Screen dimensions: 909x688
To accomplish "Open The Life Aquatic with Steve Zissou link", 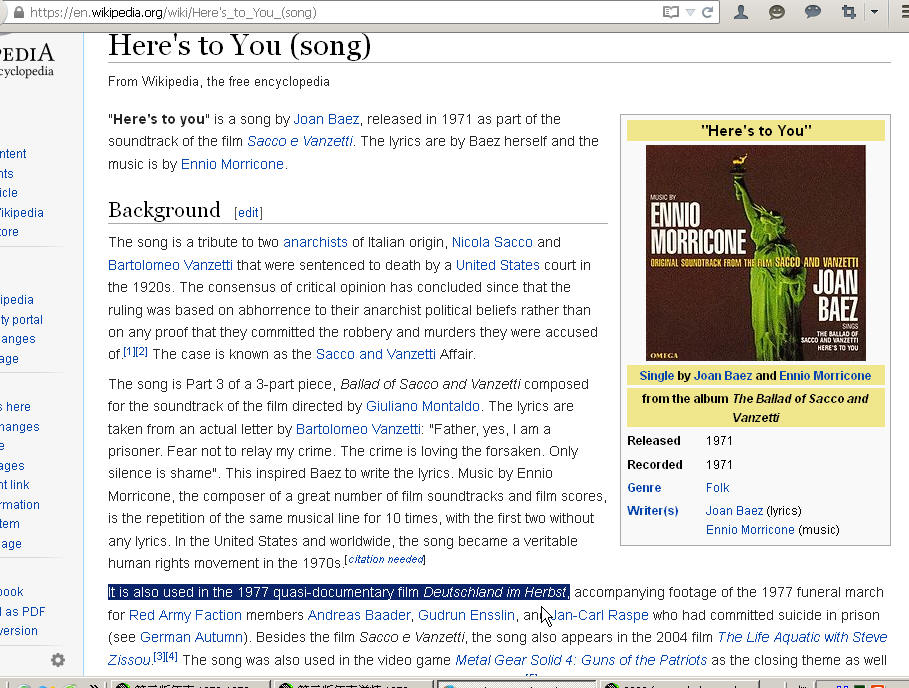I will point(802,637).
